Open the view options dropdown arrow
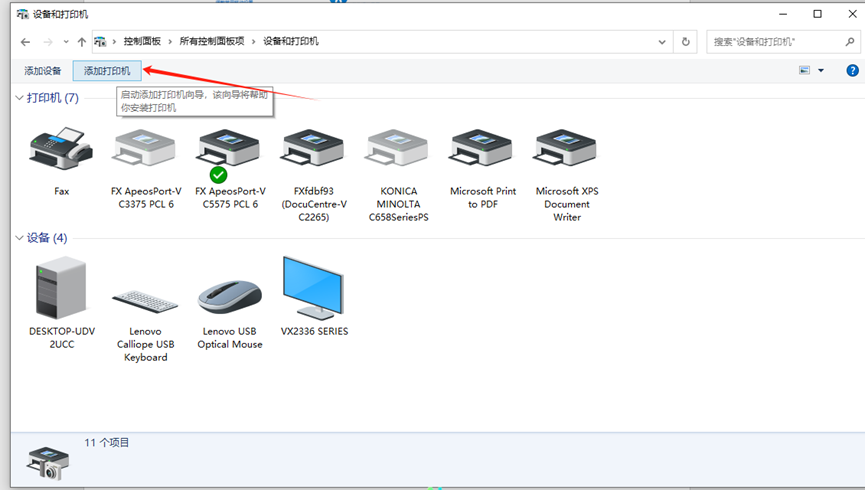Image resolution: width=865 pixels, height=490 pixels. [821, 71]
